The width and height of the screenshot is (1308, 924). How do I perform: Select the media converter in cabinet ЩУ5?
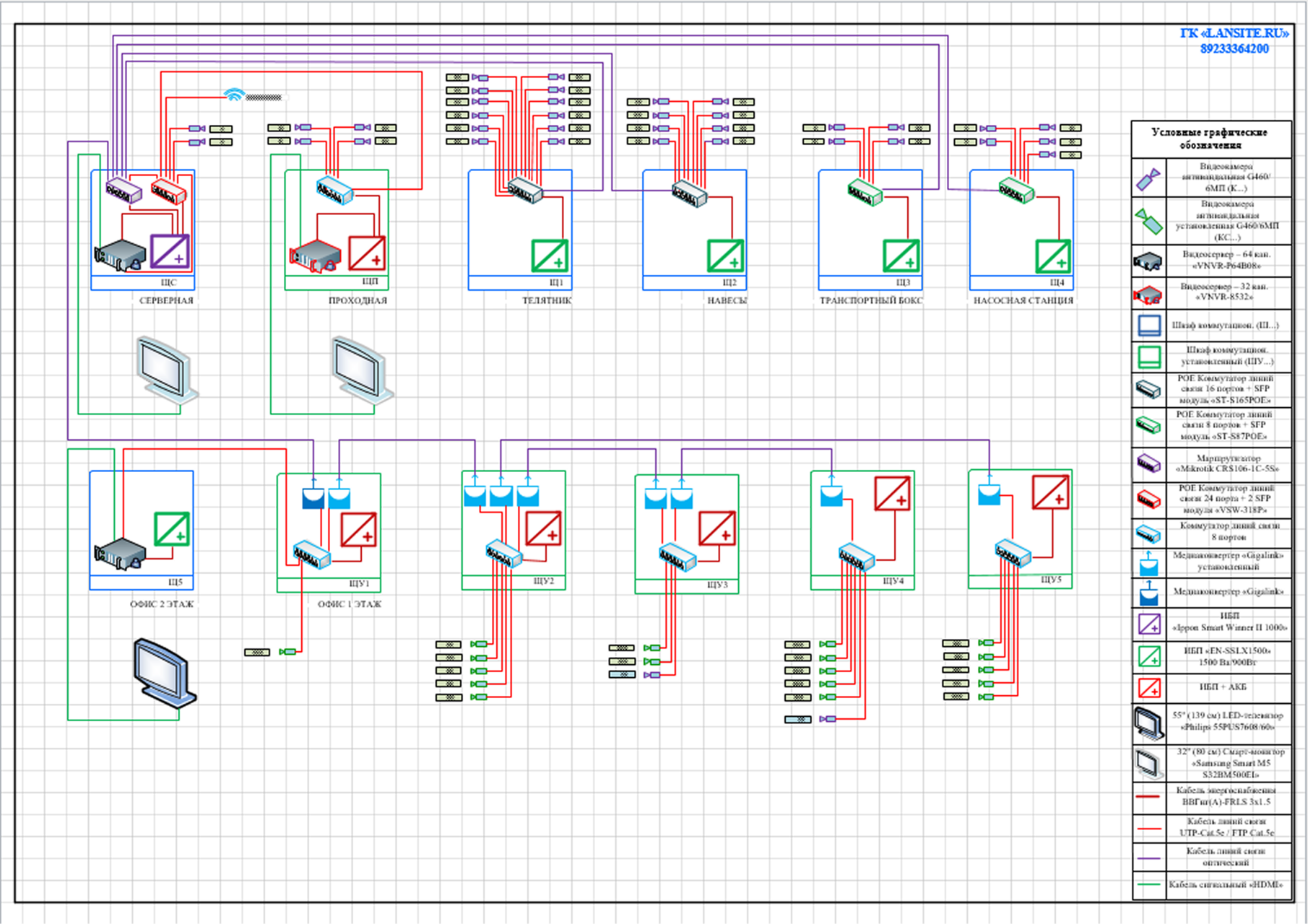pos(988,494)
